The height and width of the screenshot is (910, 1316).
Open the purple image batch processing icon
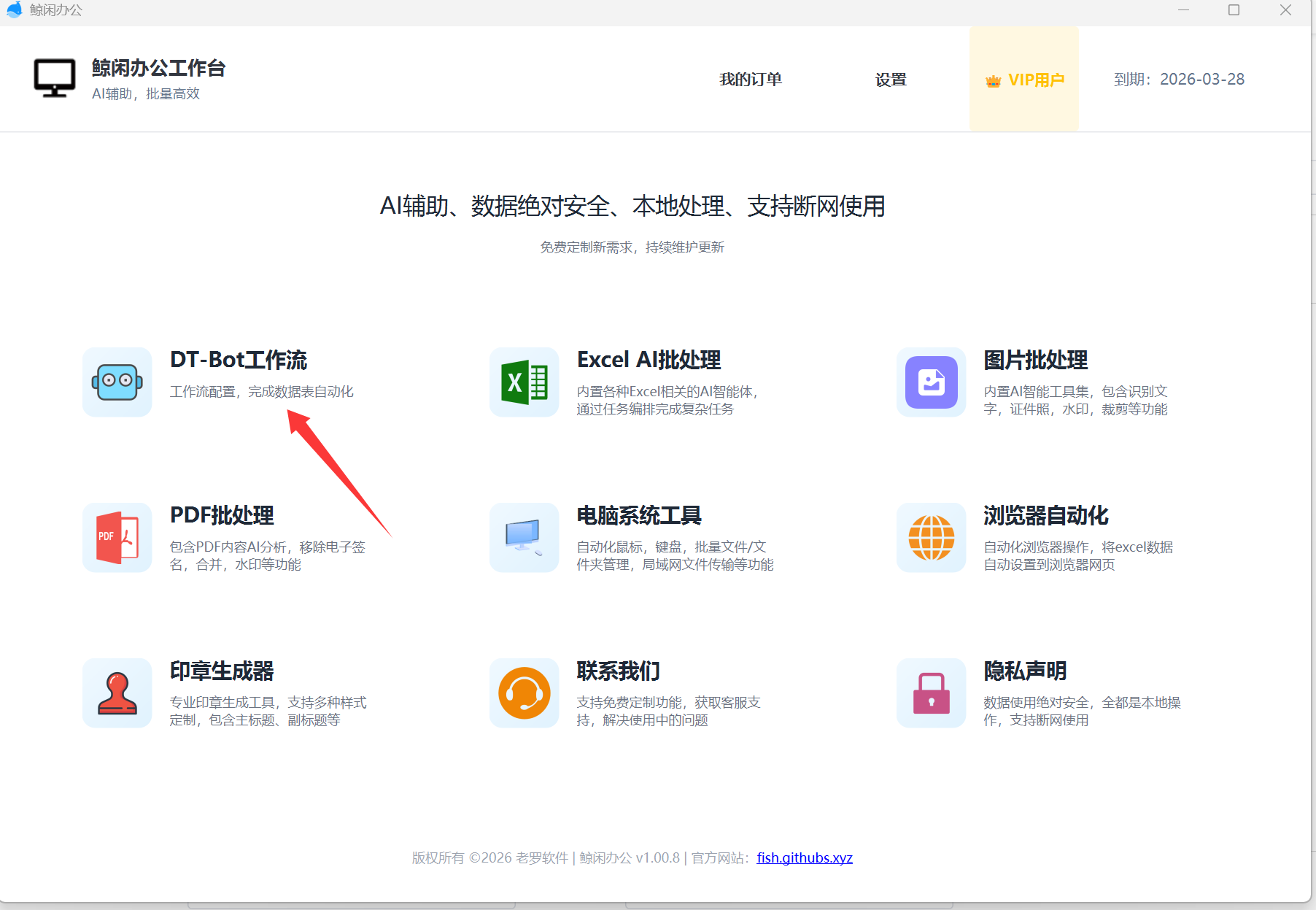[931, 382]
